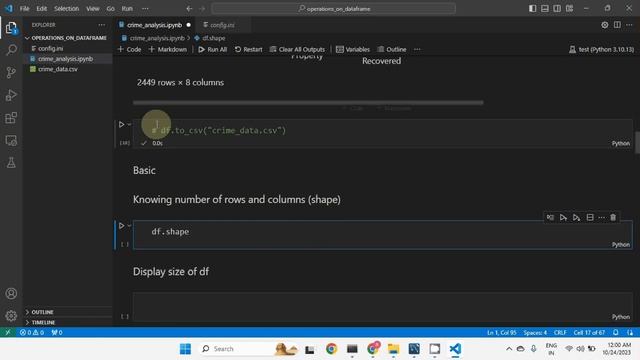The image size is (640, 360).
Task: Switch to config.ini tab
Action: click(x=222, y=25)
